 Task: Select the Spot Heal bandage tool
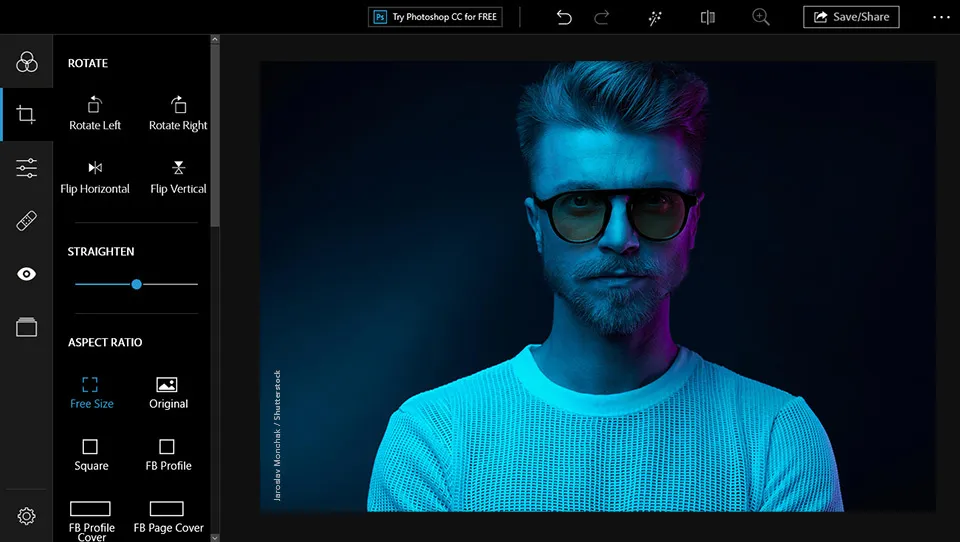(x=26, y=221)
